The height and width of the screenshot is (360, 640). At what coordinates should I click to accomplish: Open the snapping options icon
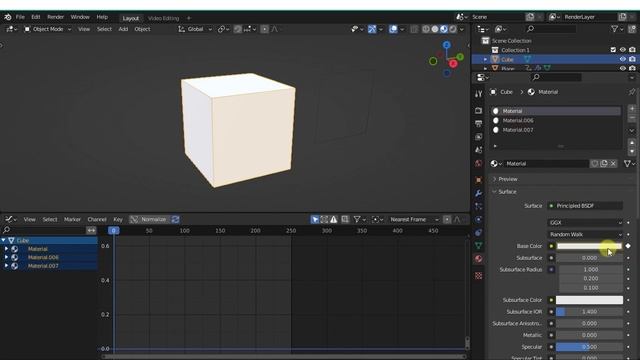pyautogui.click(x=249, y=29)
